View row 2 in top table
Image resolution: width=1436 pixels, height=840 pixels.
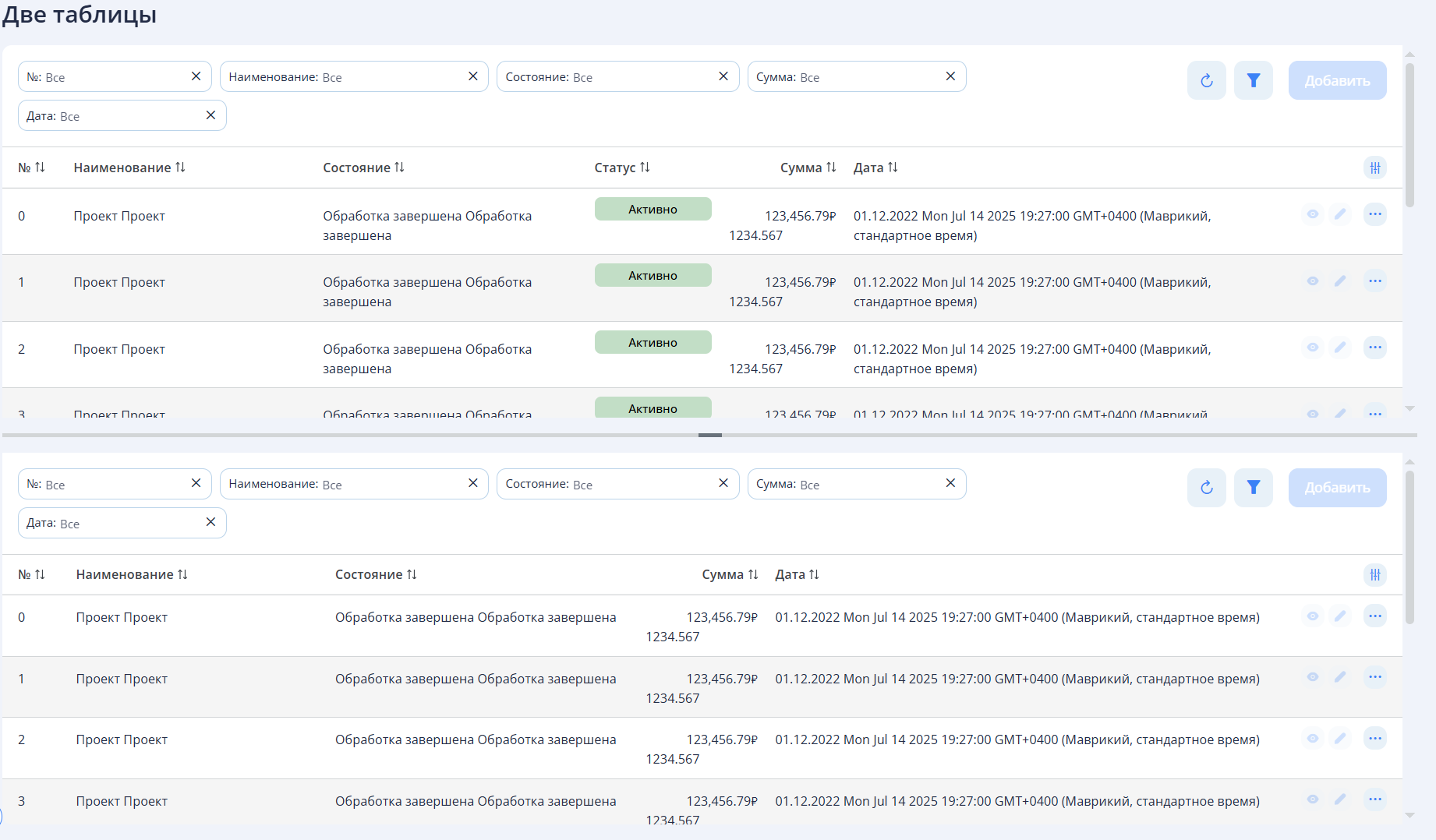coord(1313,348)
